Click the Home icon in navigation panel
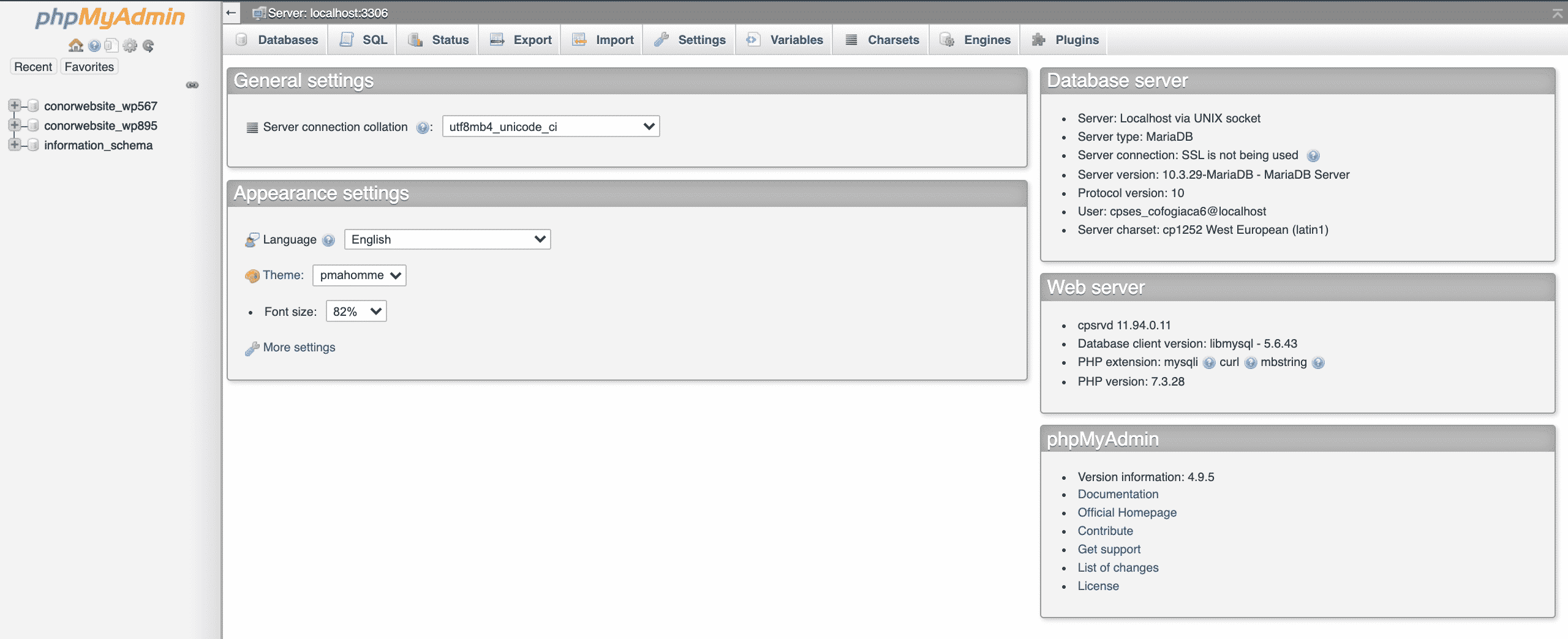This screenshot has height=639, width=1568. pos(76,45)
